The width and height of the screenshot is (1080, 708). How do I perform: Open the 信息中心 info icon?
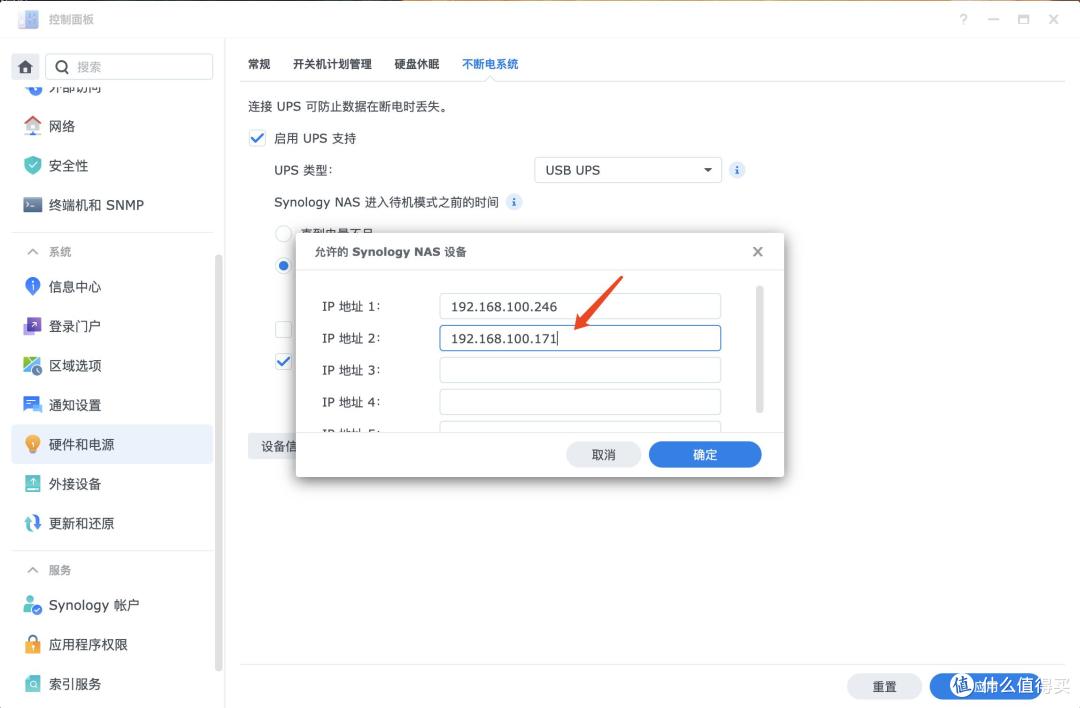tap(32, 286)
